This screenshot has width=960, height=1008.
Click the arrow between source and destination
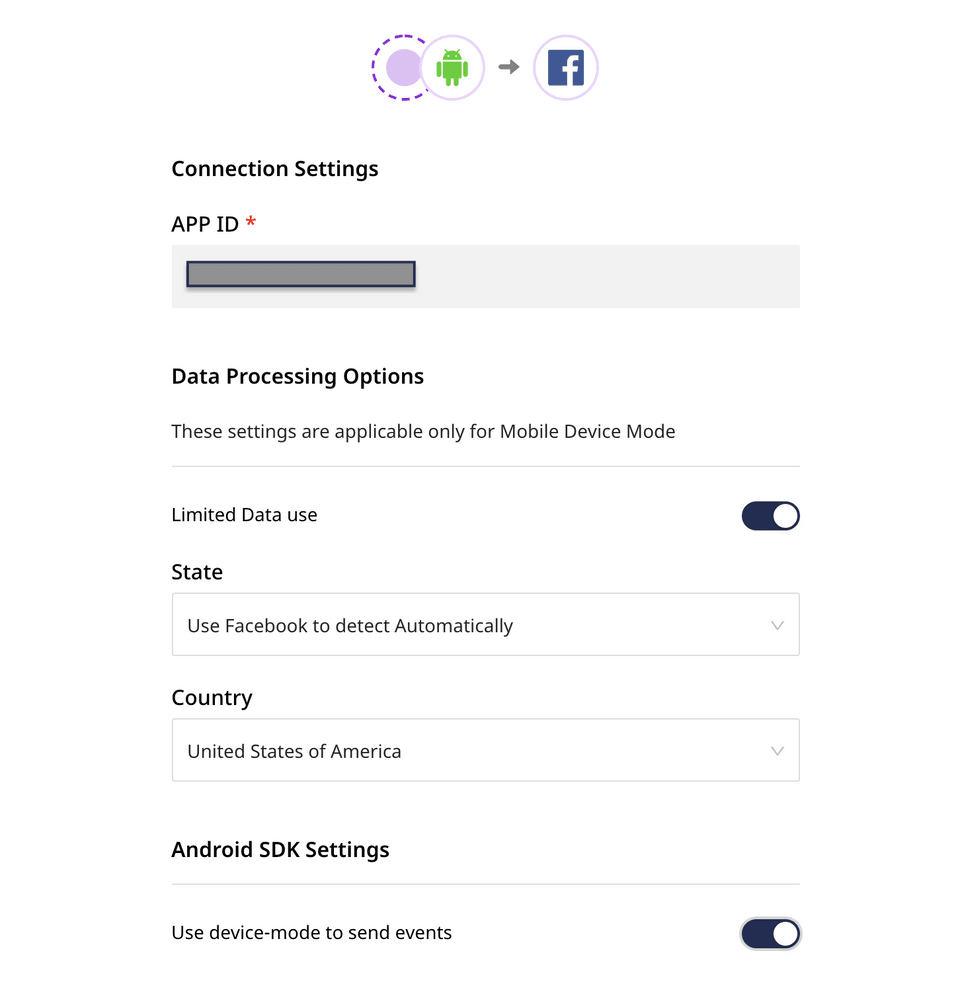pyautogui.click(x=509, y=67)
